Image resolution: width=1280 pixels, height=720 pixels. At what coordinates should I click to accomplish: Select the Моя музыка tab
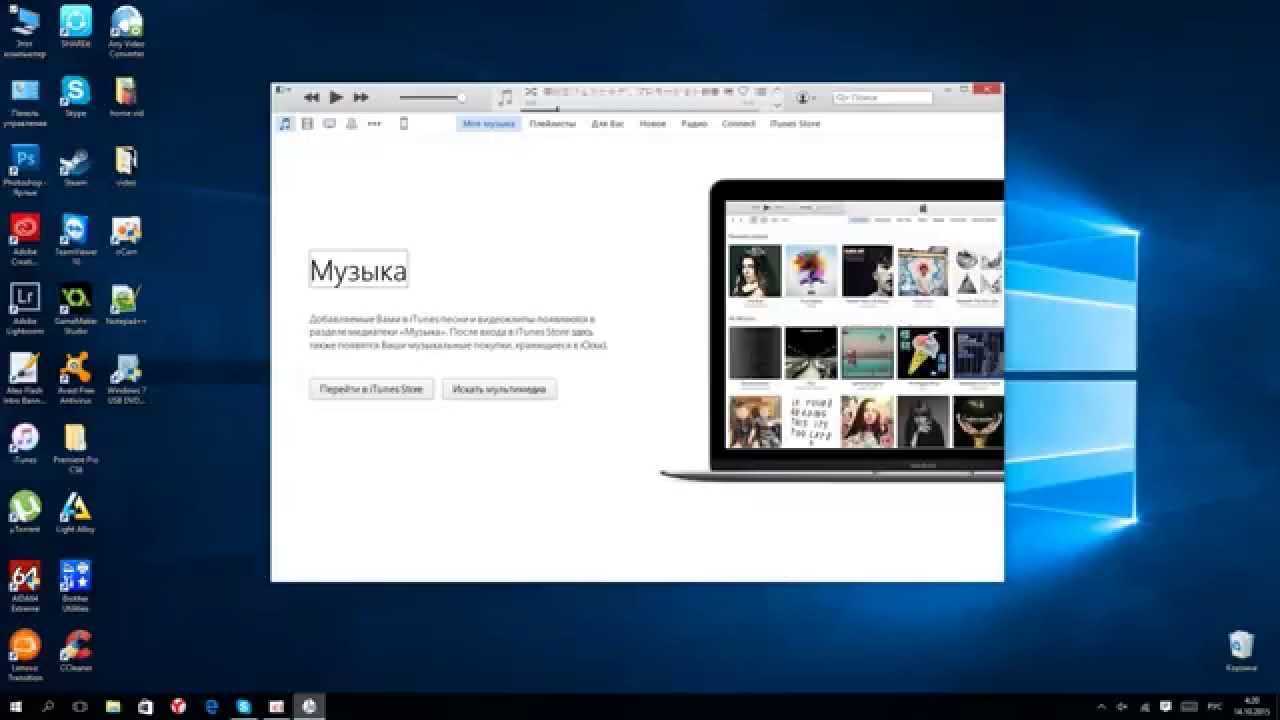coord(489,124)
